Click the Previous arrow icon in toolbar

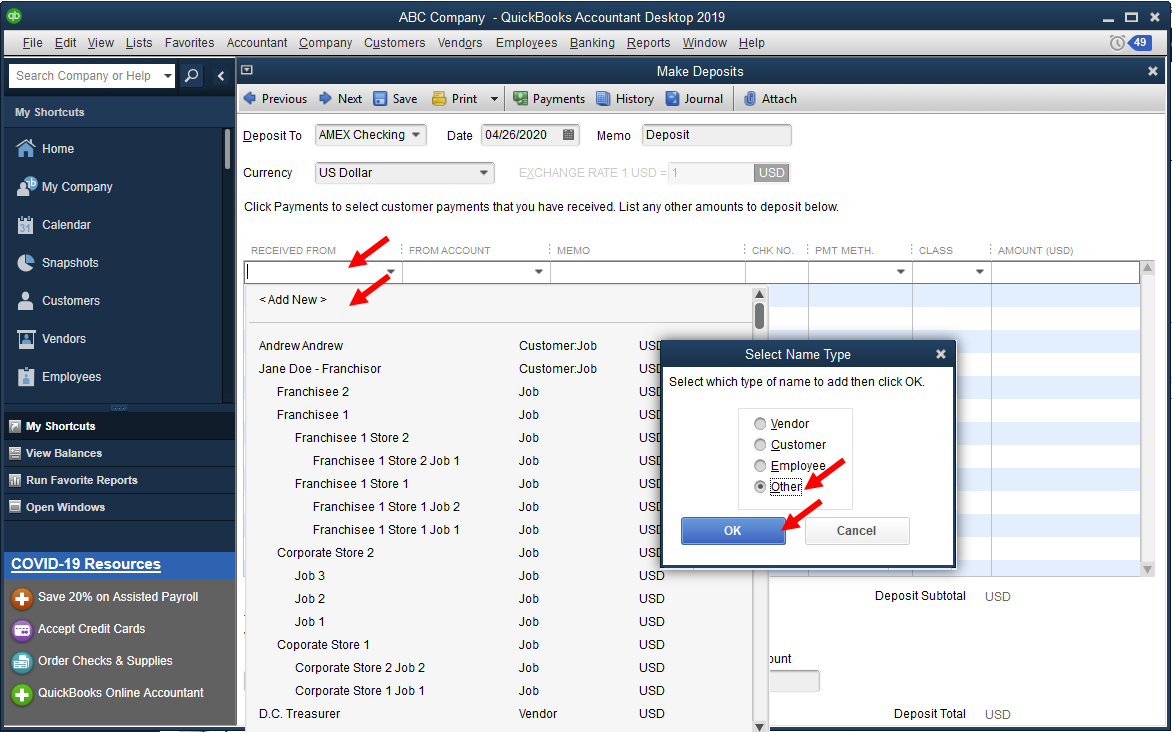250,98
